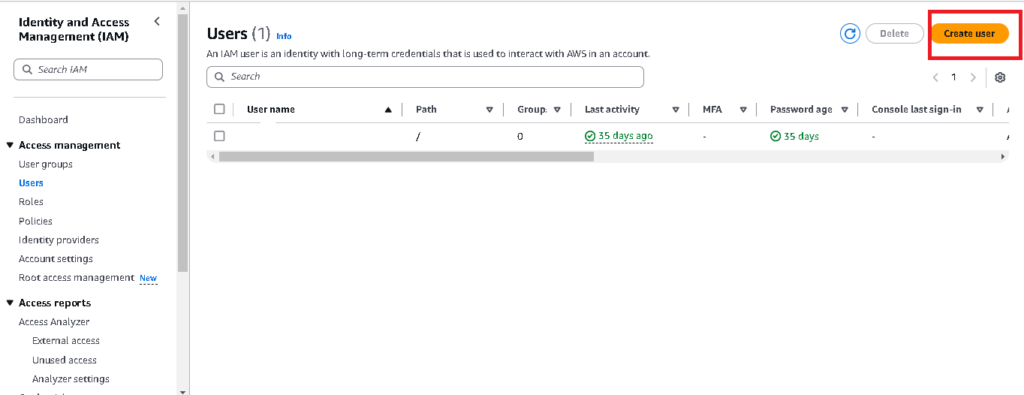
Task: Sort by Last activity column arrow
Action: (x=676, y=110)
